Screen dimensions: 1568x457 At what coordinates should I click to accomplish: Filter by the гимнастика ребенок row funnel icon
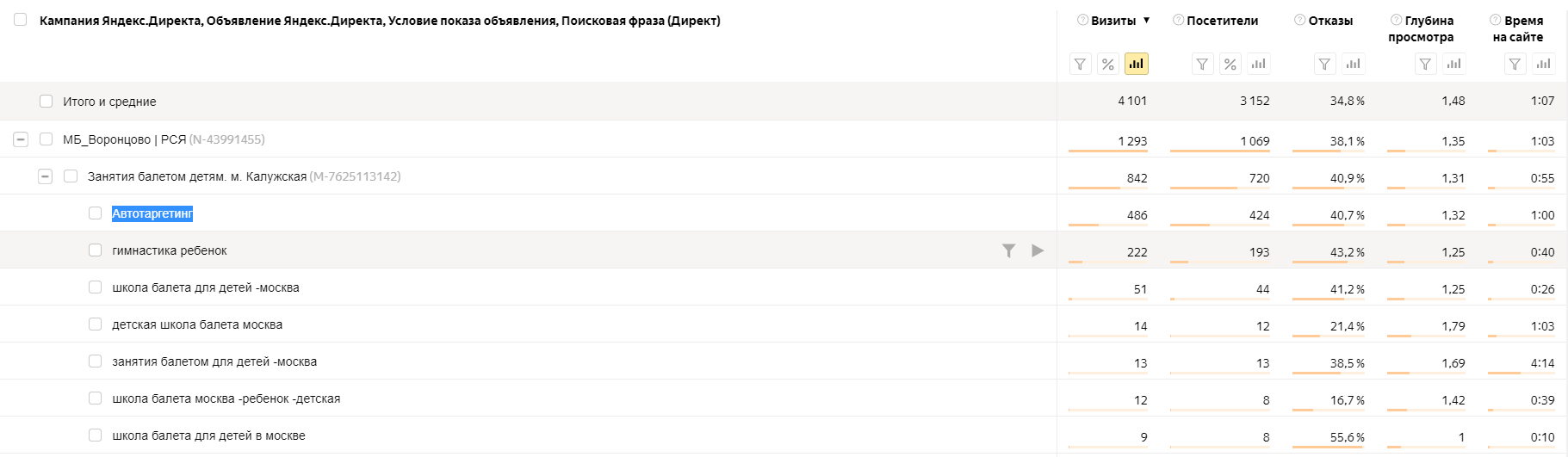[x=1008, y=250]
